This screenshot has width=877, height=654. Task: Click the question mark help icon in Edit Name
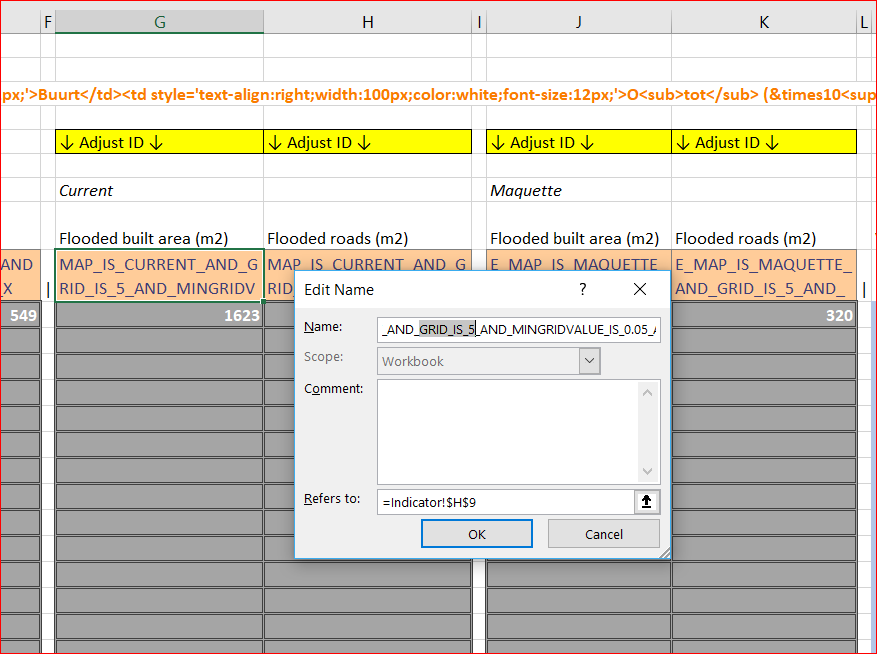pos(582,289)
